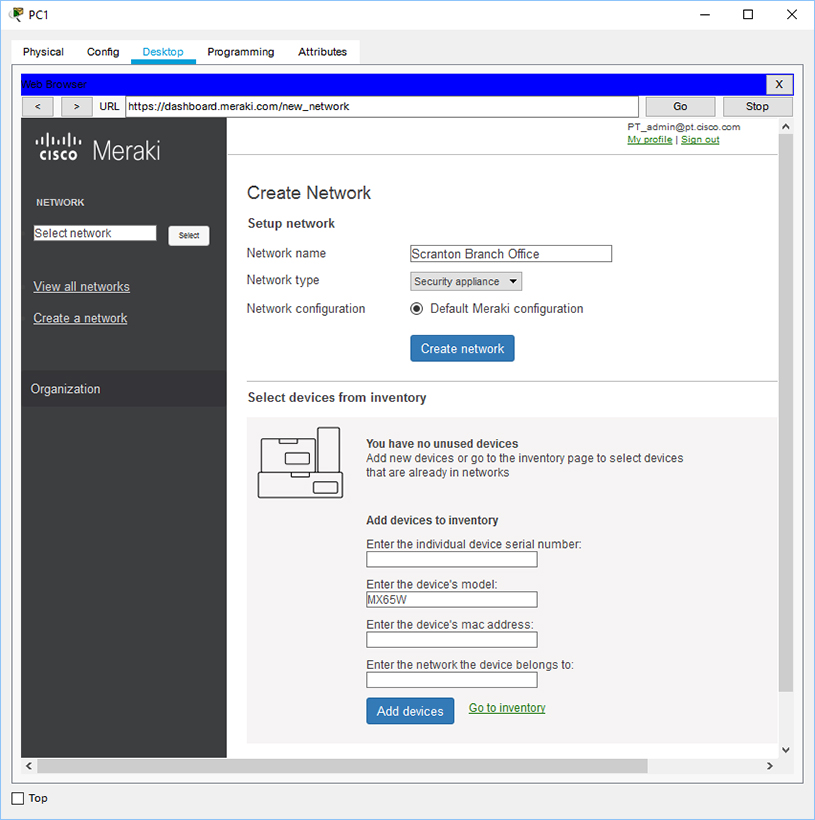Click vertical scrollbar up arrow
815x820 pixels.
[785, 127]
